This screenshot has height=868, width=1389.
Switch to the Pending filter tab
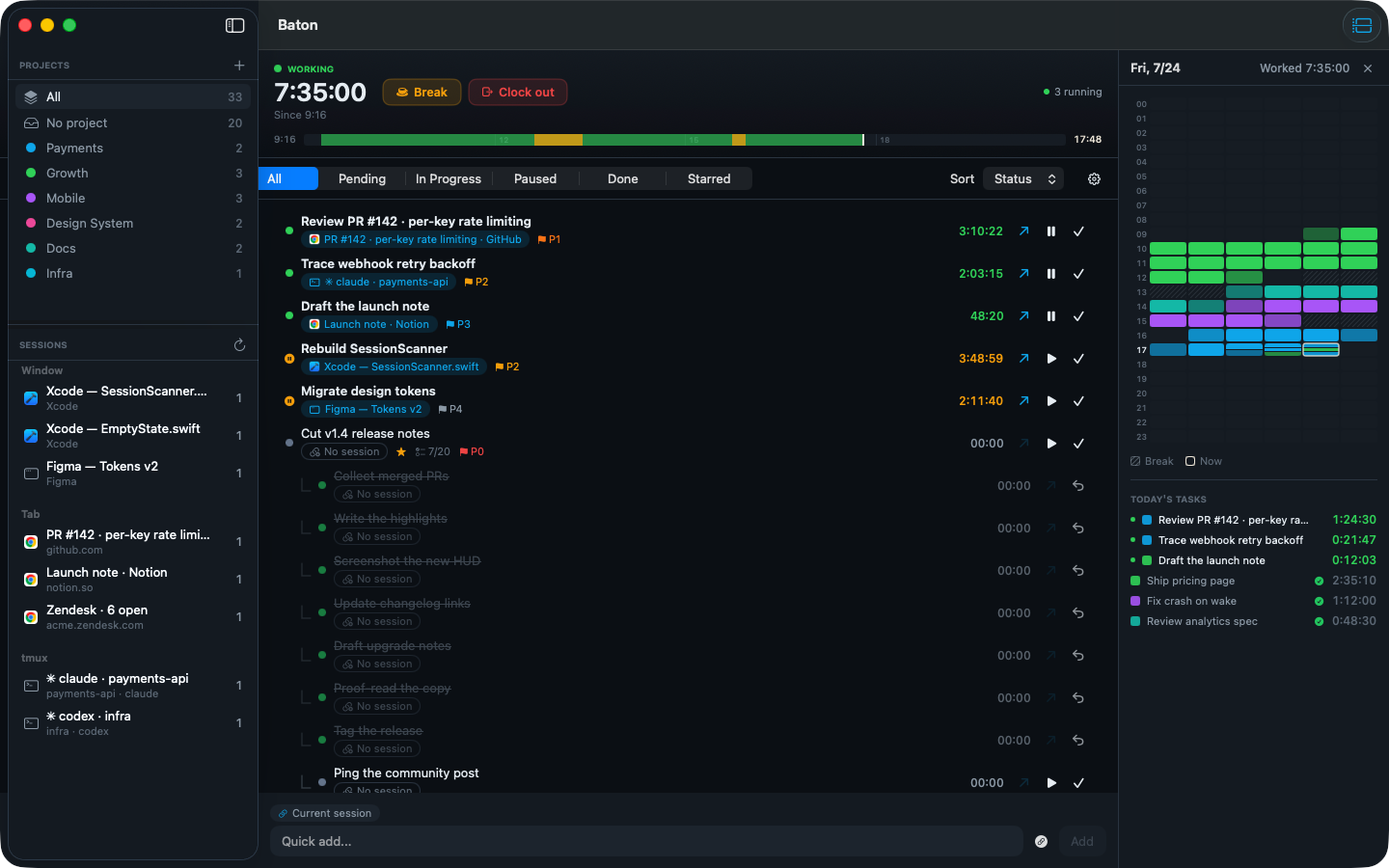coord(362,178)
